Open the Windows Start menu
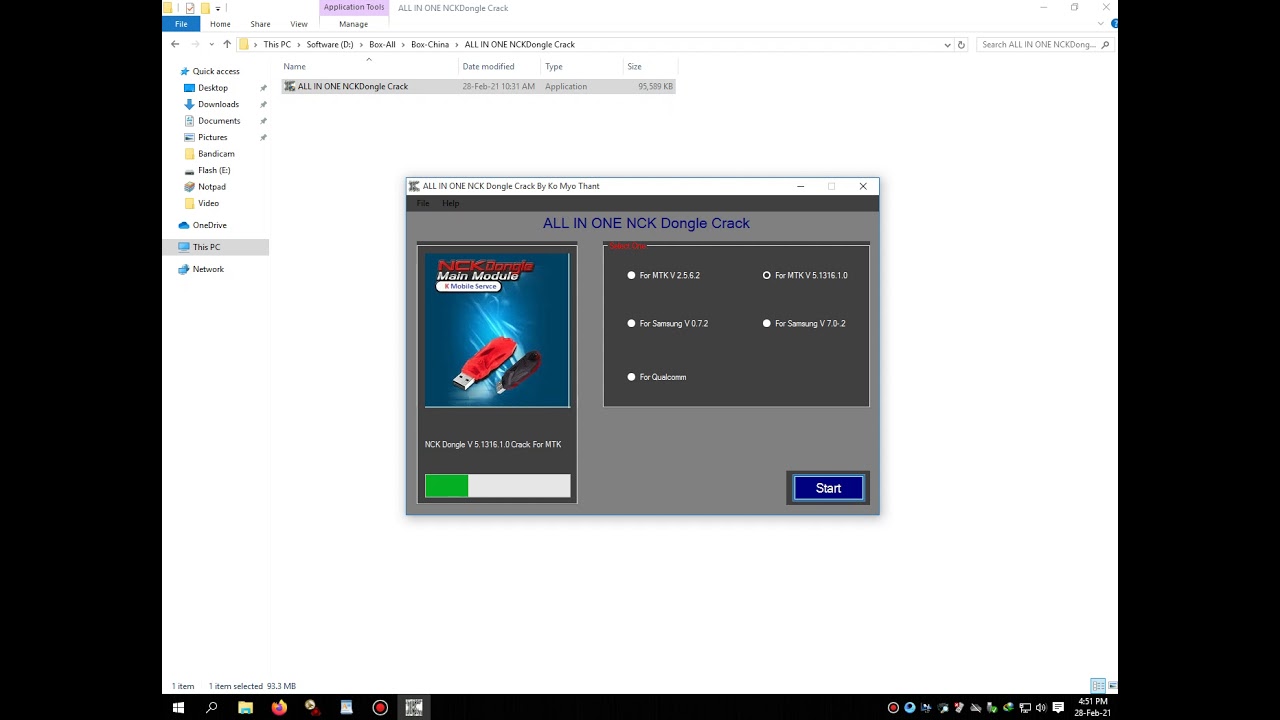Viewport: 1280px width, 720px height. pos(179,707)
